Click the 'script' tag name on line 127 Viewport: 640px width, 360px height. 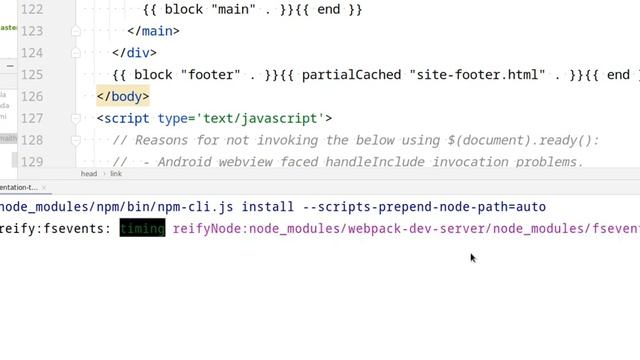point(127,118)
